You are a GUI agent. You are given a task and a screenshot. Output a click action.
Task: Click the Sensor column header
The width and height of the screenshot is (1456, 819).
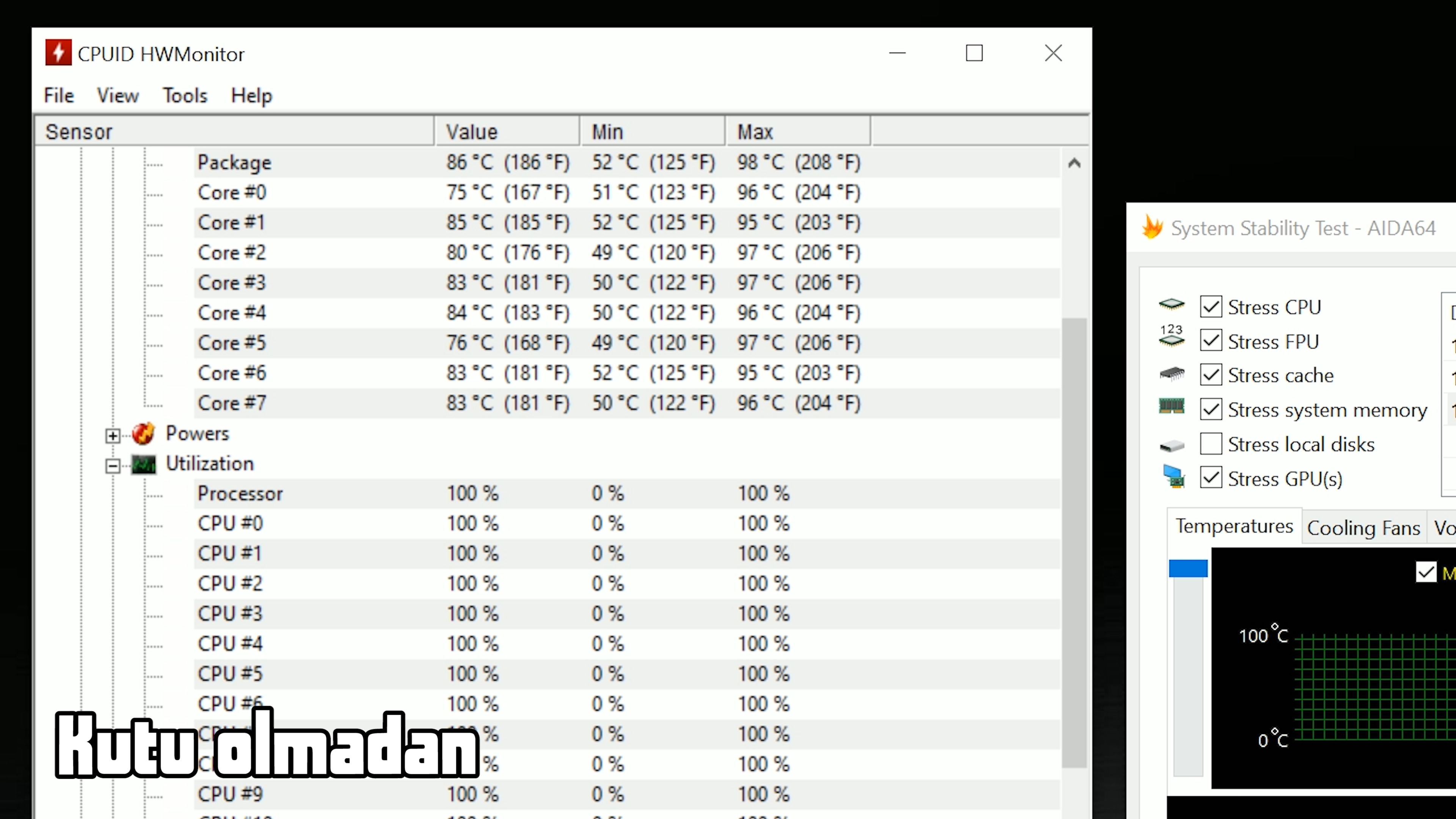235,131
